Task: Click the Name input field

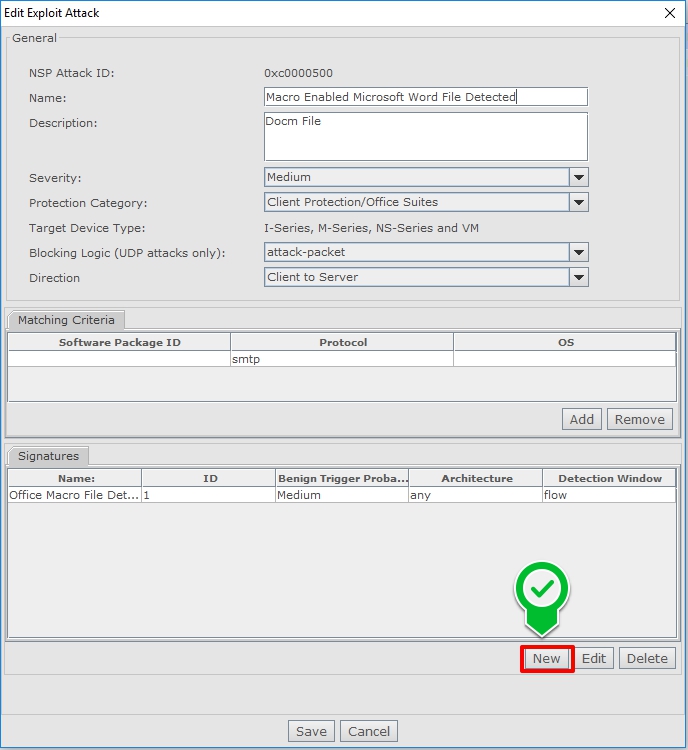Action: pyautogui.click(x=426, y=97)
